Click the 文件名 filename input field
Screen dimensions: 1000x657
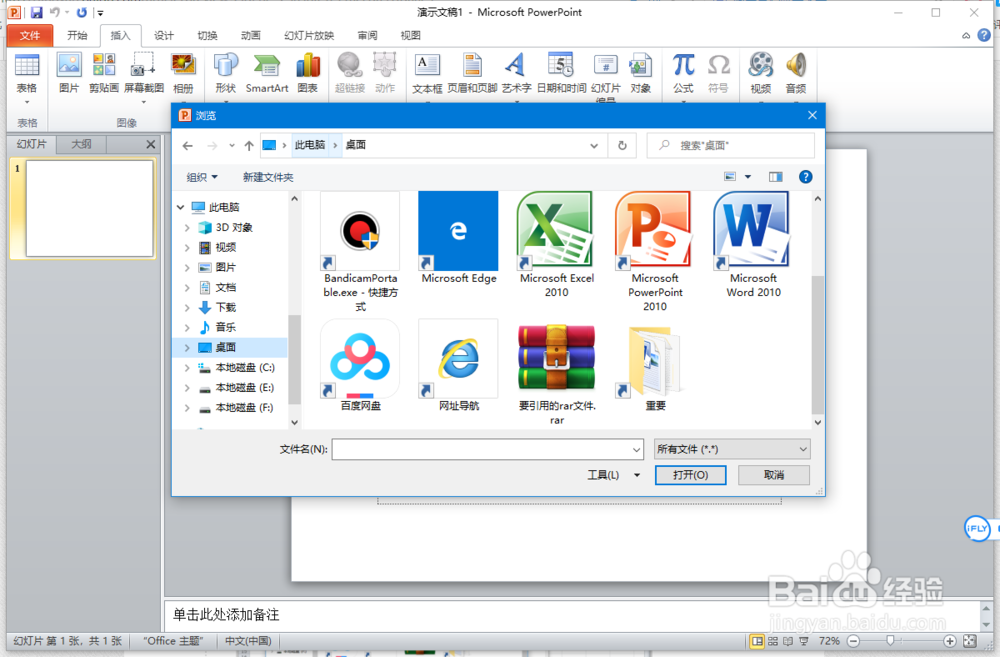point(487,450)
